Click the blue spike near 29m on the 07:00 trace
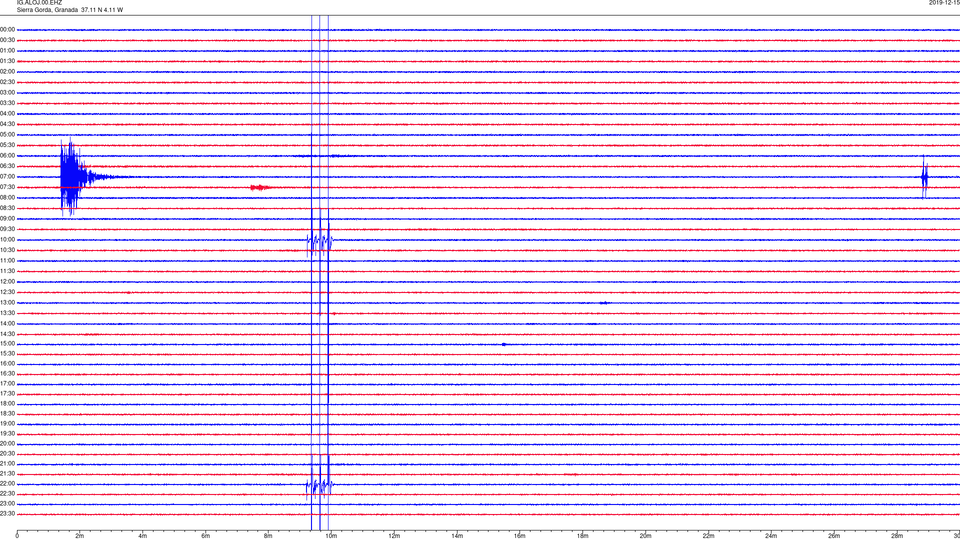 [924, 177]
